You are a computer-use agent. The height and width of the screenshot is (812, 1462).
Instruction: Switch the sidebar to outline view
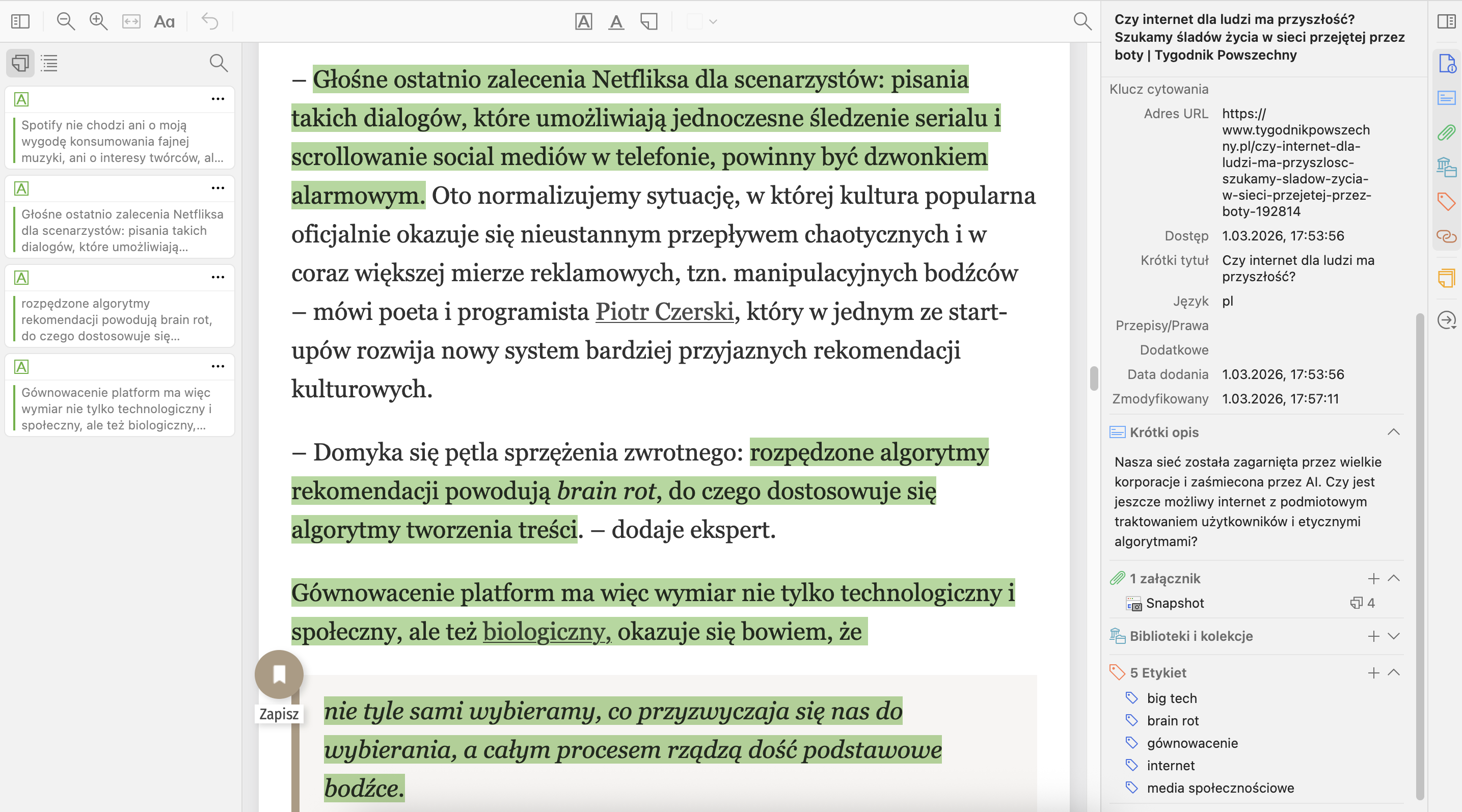pyautogui.click(x=49, y=63)
